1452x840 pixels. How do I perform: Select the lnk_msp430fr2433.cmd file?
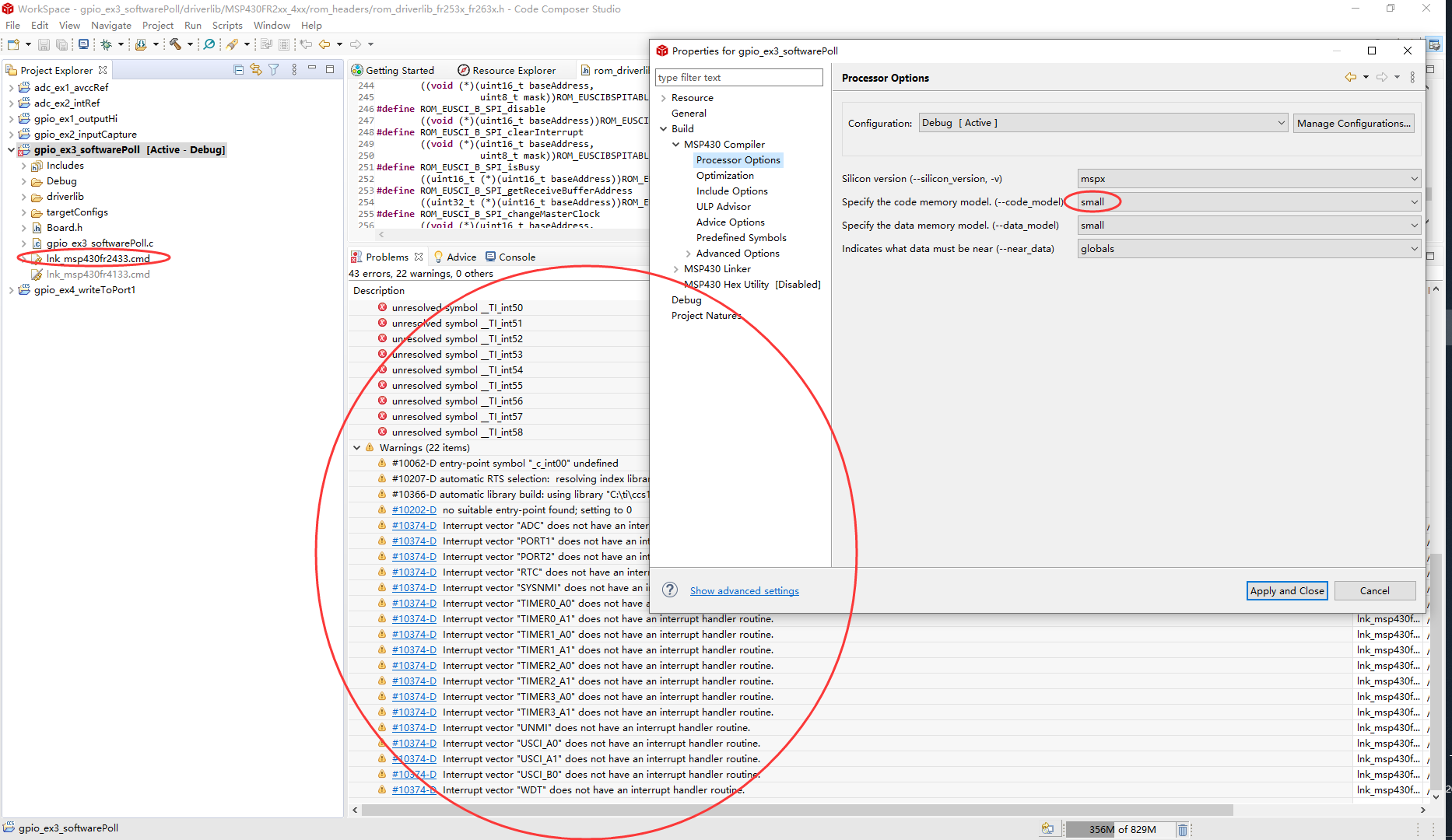pos(98,258)
